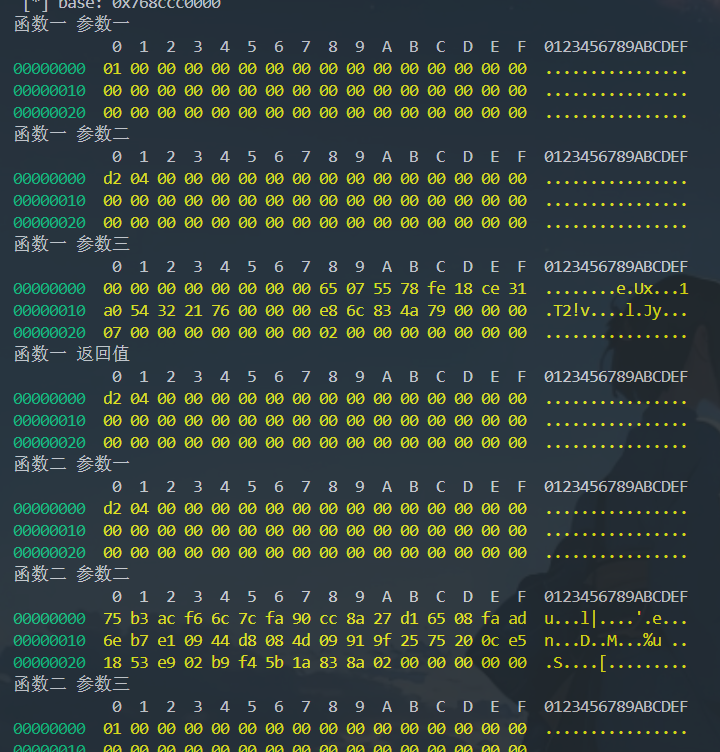Click hex byte 'e1' in 函数二 参数二
720x752 pixels.
pyautogui.click(x=166, y=641)
